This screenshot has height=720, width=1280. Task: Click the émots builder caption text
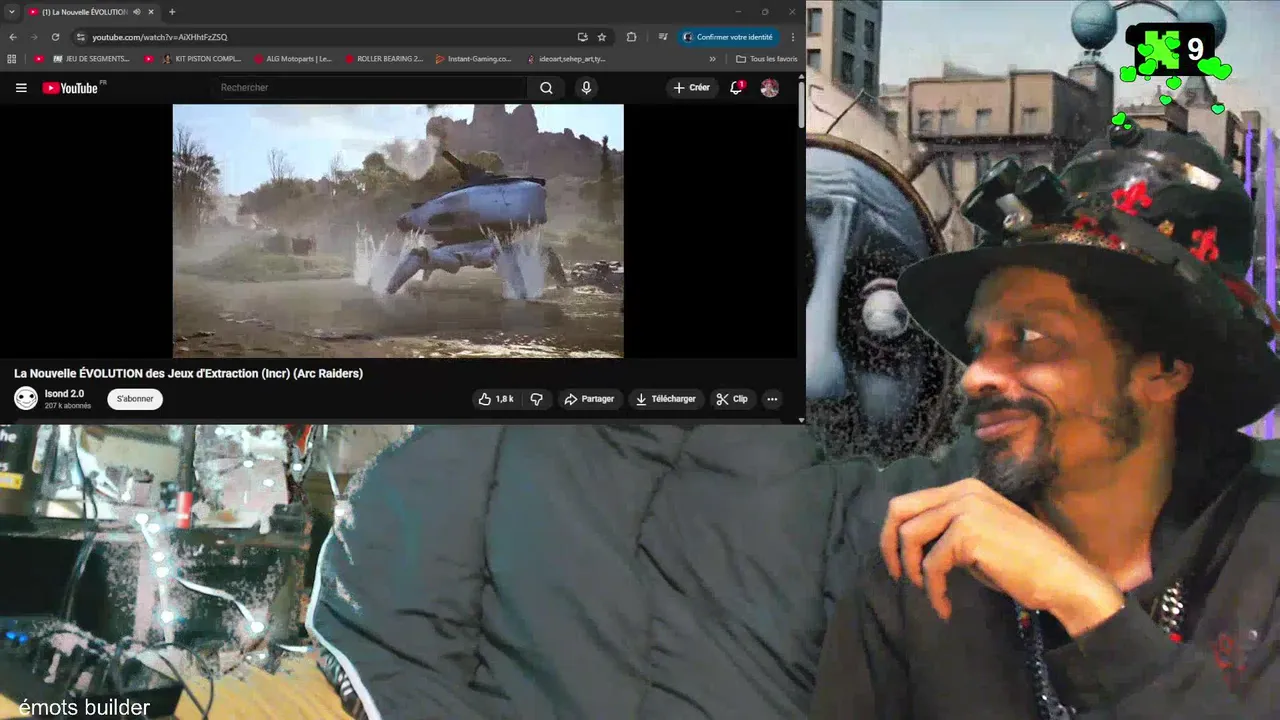point(84,708)
